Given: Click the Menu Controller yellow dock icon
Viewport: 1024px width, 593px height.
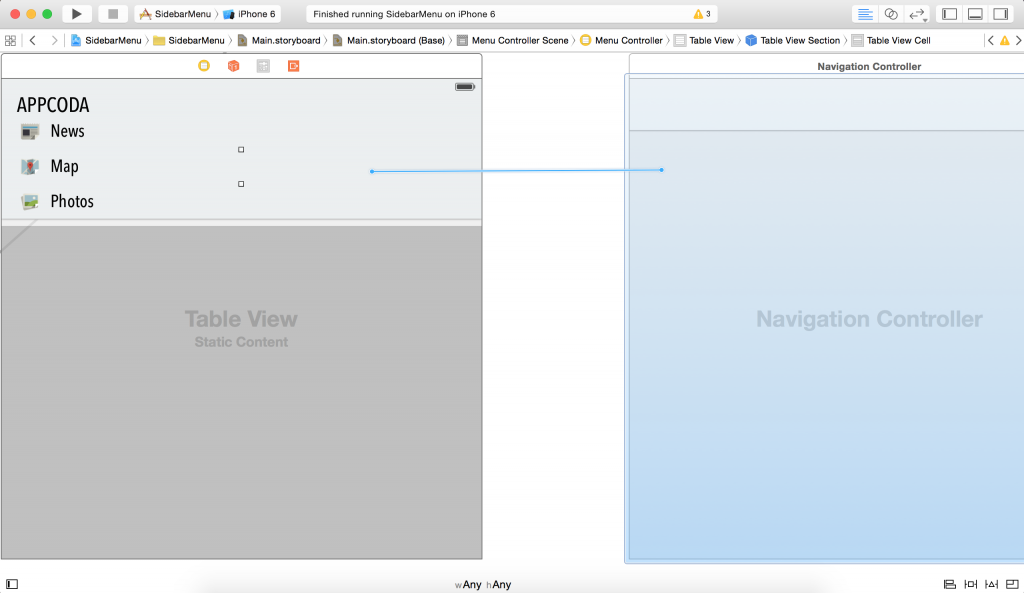Looking at the screenshot, I should coord(204,66).
